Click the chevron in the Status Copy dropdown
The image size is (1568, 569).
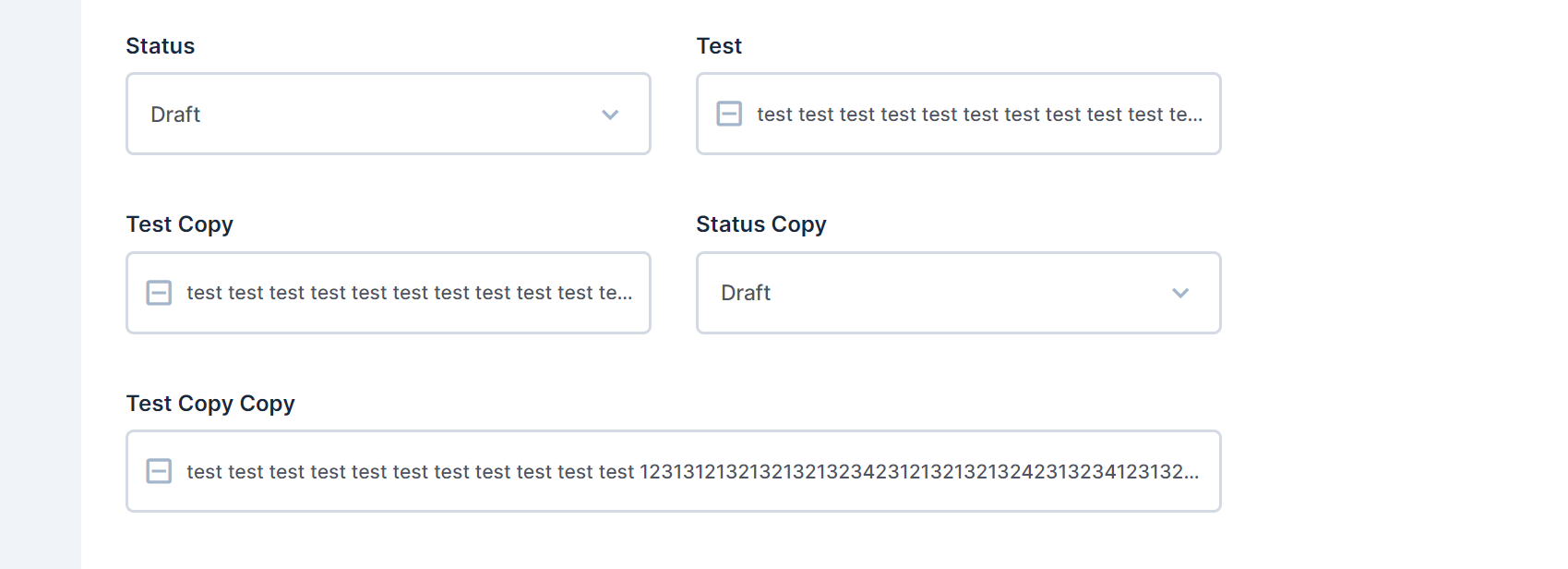(x=1179, y=293)
